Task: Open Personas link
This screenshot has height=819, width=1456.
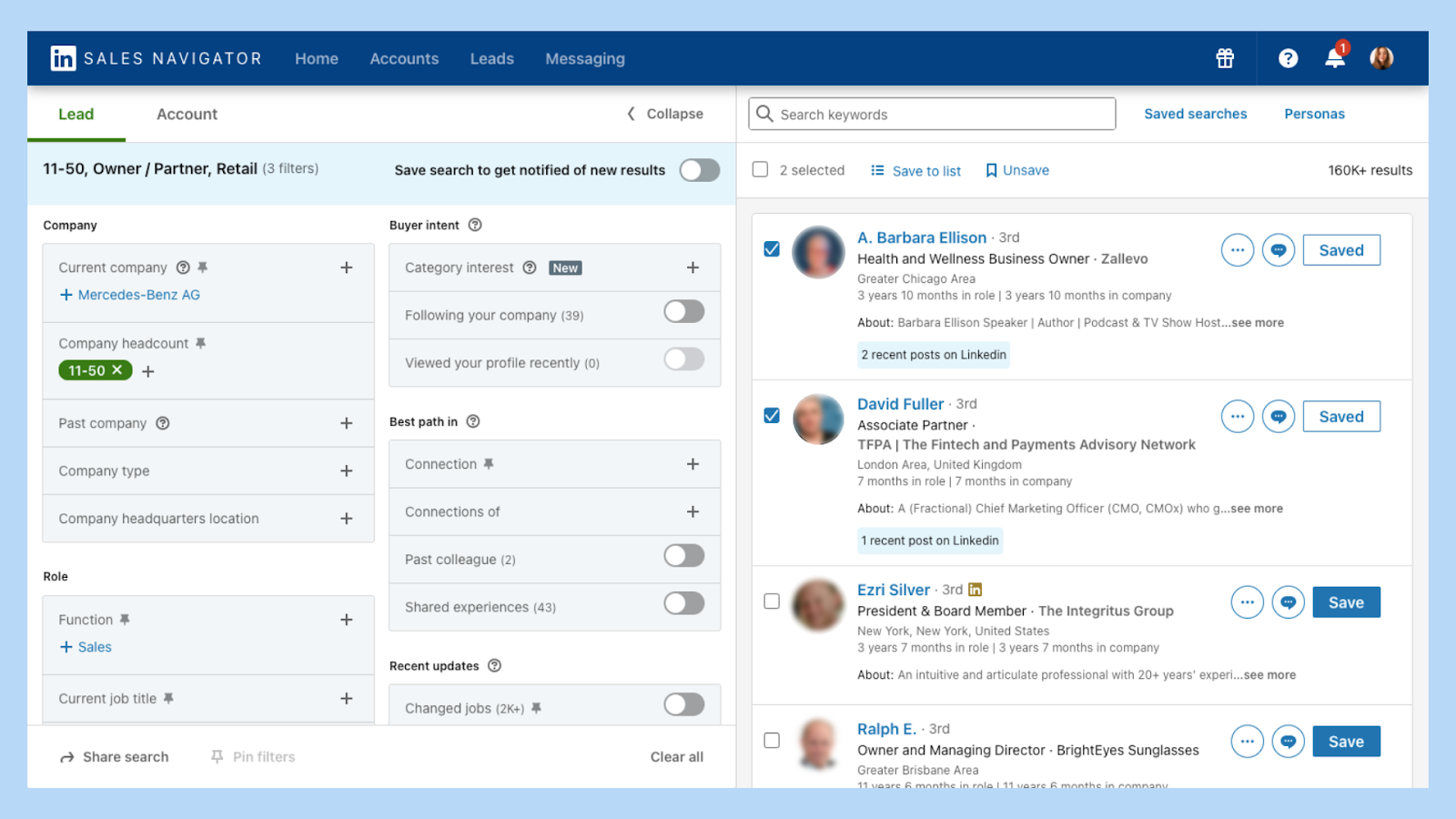Action: (x=1314, y=114)
